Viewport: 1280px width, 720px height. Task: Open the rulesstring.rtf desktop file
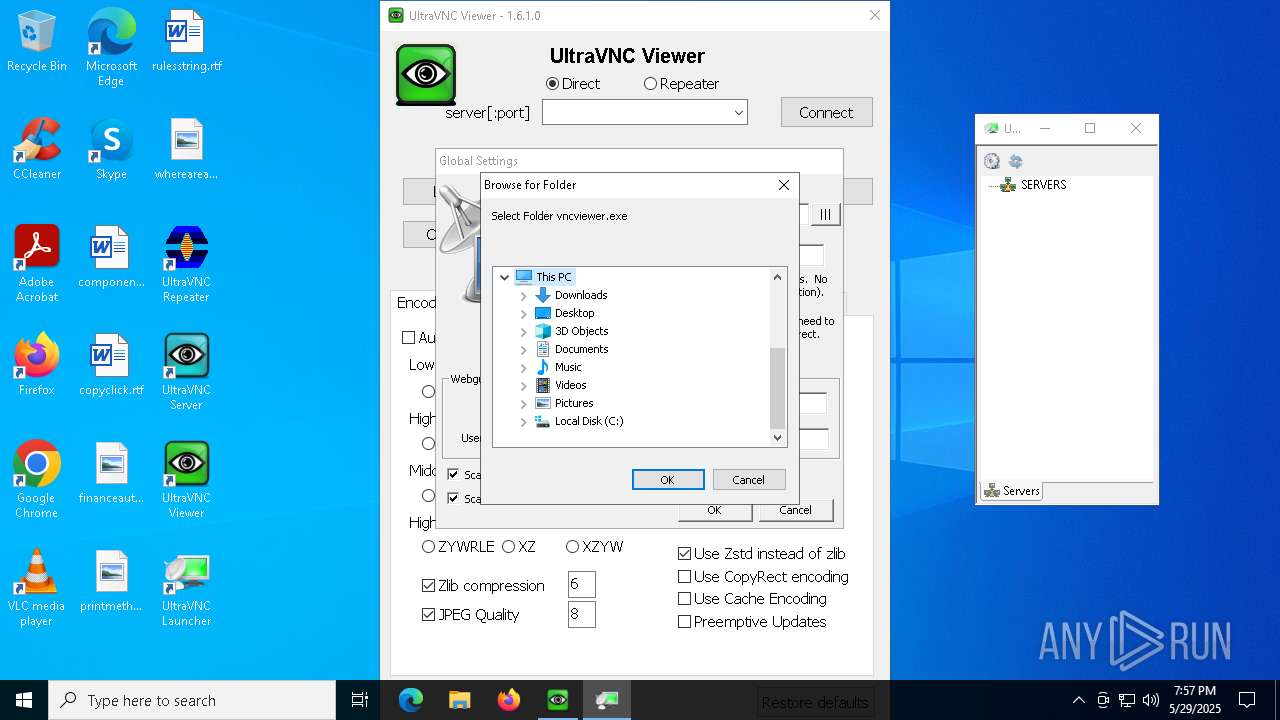tap(186, 41)
